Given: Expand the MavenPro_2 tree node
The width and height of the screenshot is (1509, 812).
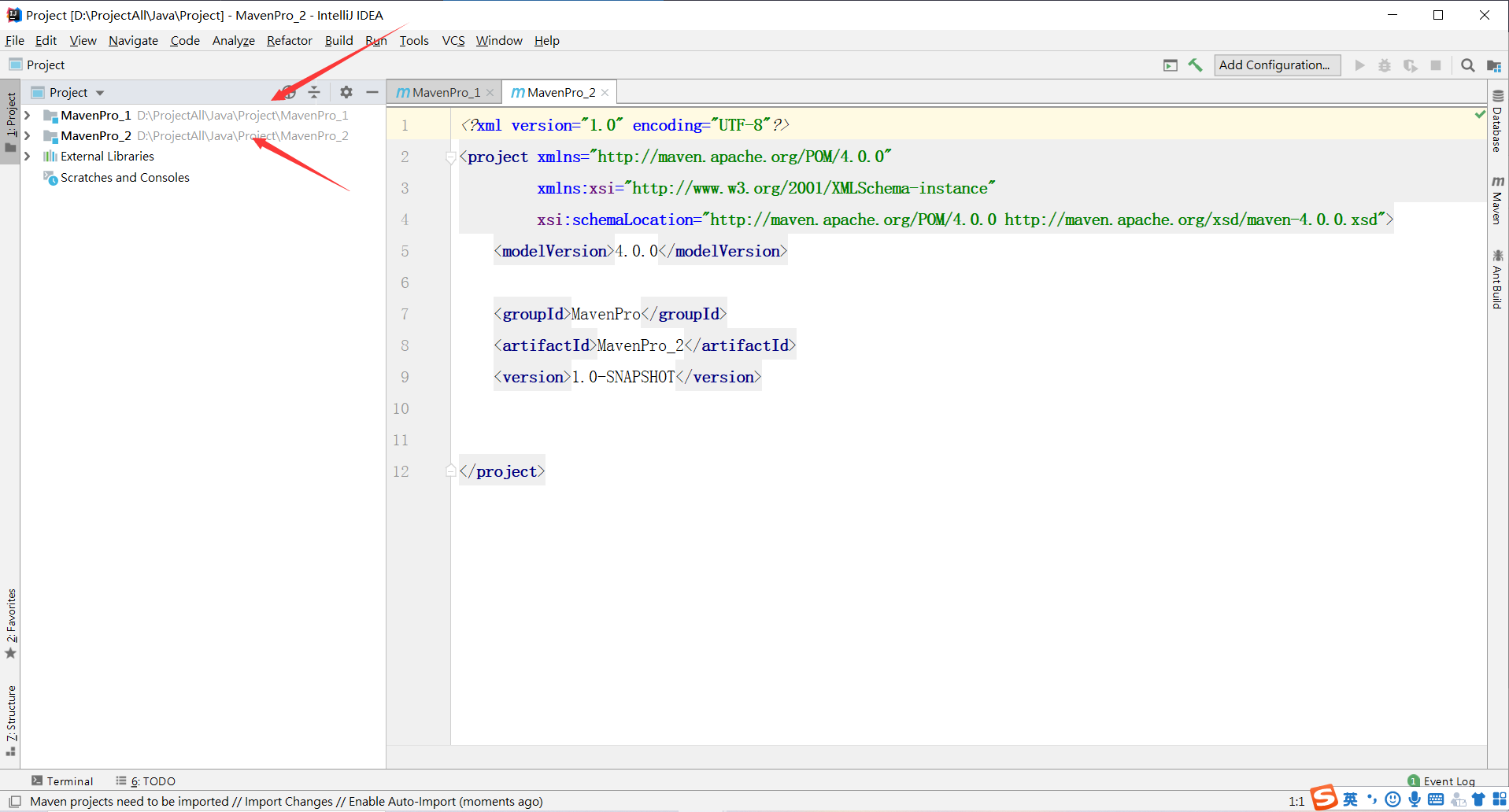Looking at the screenshot, I should 28,135.
